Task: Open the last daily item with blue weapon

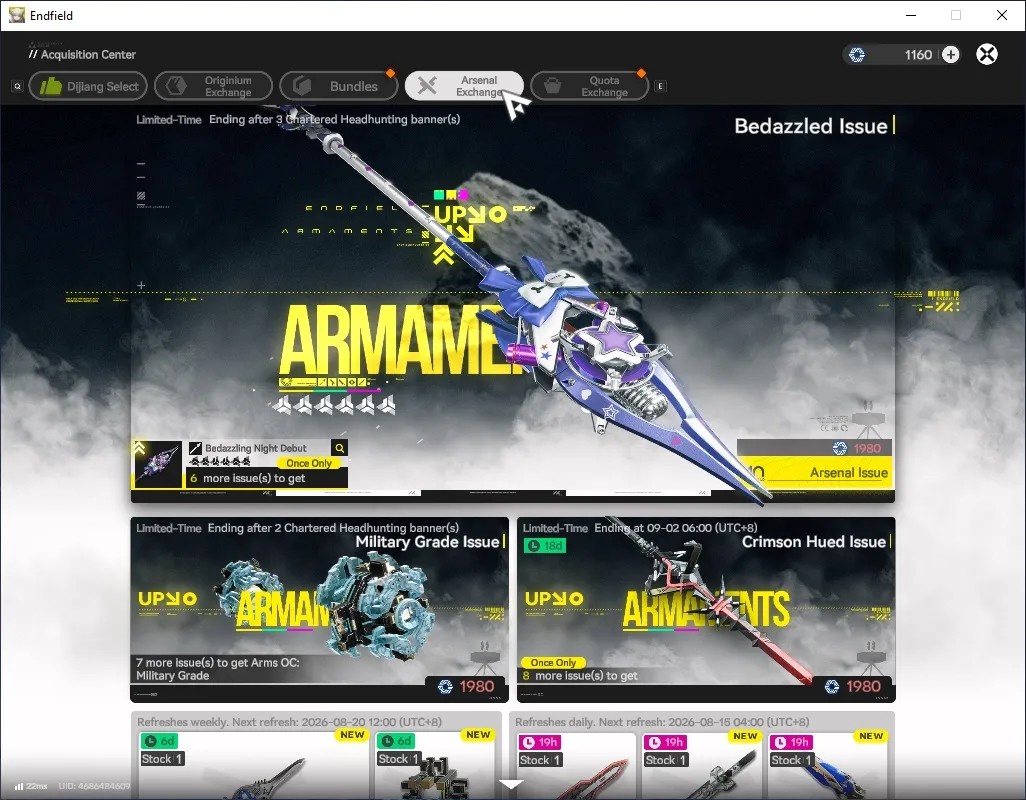Action: pos(826,764)
